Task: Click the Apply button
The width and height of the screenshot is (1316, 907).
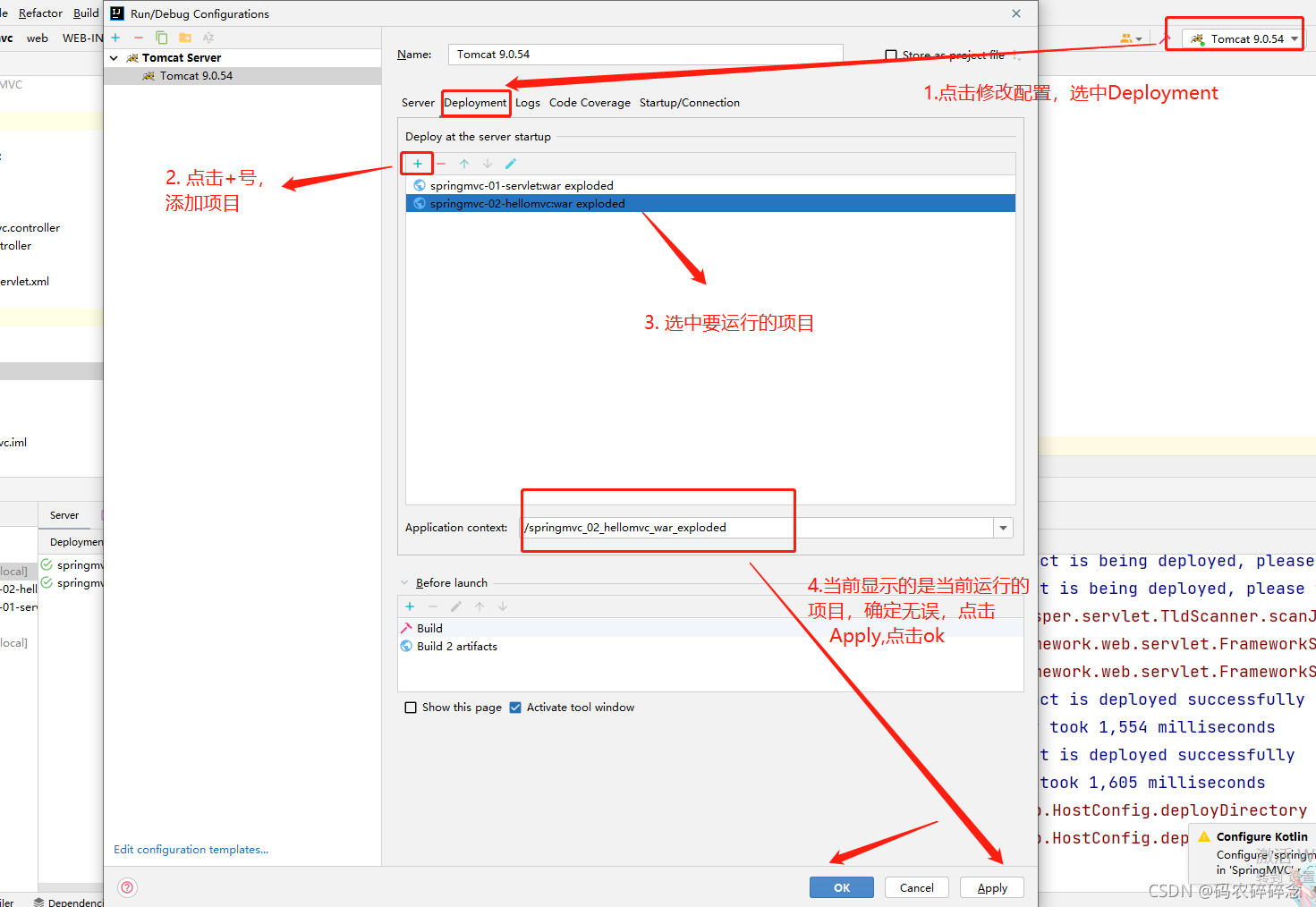Action: [x=992, y=887]
